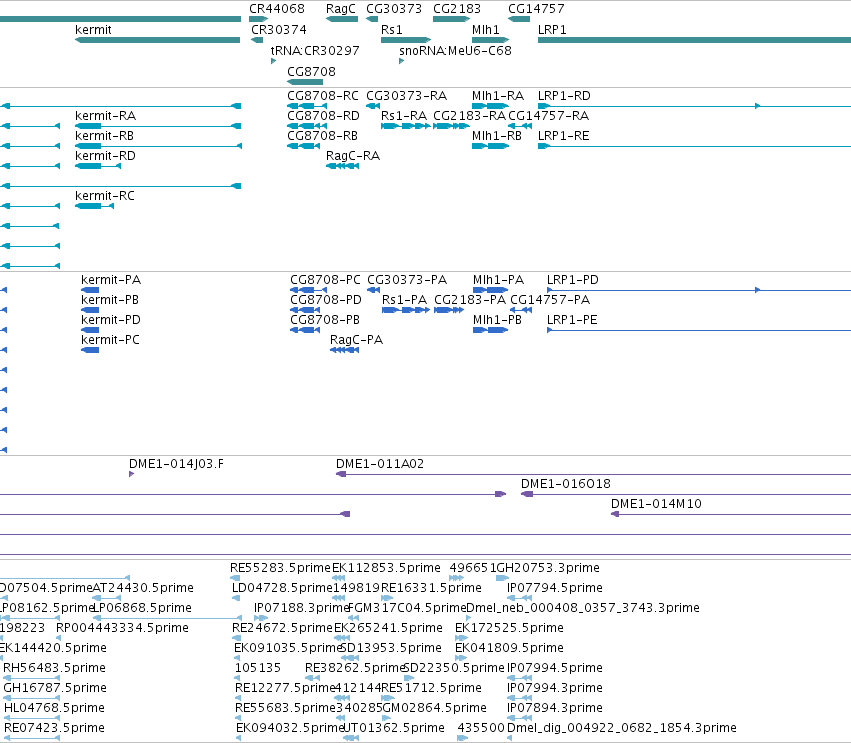Click EST label RE07423.5prime

click(x=54, y=728)
